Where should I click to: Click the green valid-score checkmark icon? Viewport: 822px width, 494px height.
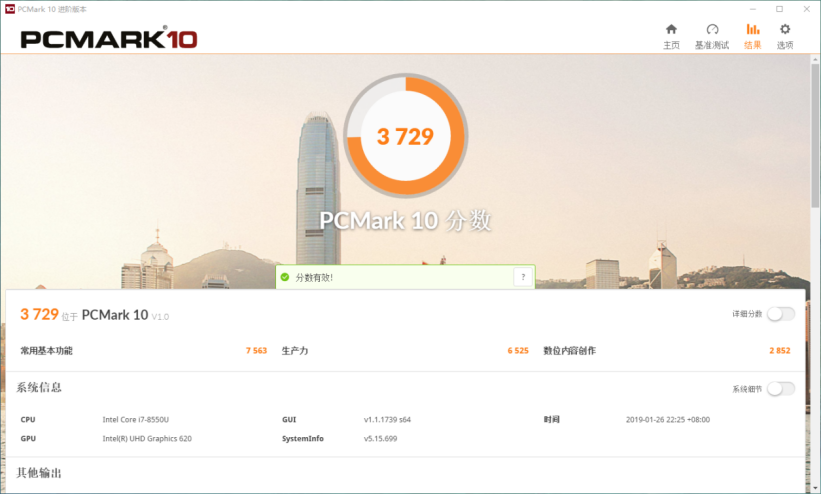tap(285, 277)
